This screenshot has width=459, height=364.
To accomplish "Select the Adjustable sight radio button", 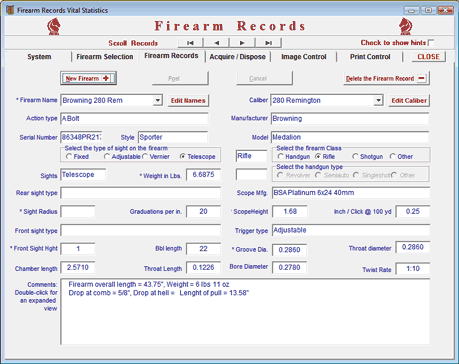I will (107, 156).
